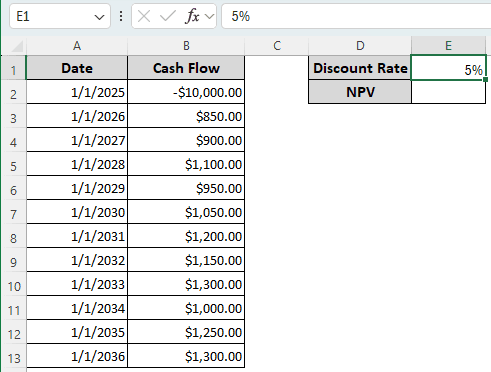Select the cash flow cell $1,050.00

pos(186,212)
